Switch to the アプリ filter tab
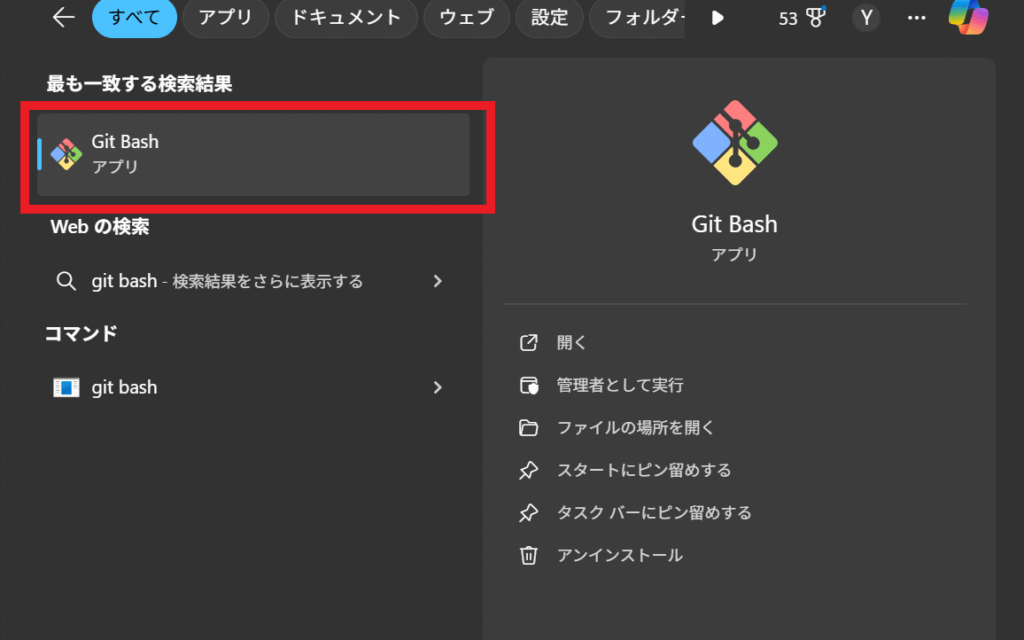This screenshot has width=1024, height=640. (x=225, y=18)
